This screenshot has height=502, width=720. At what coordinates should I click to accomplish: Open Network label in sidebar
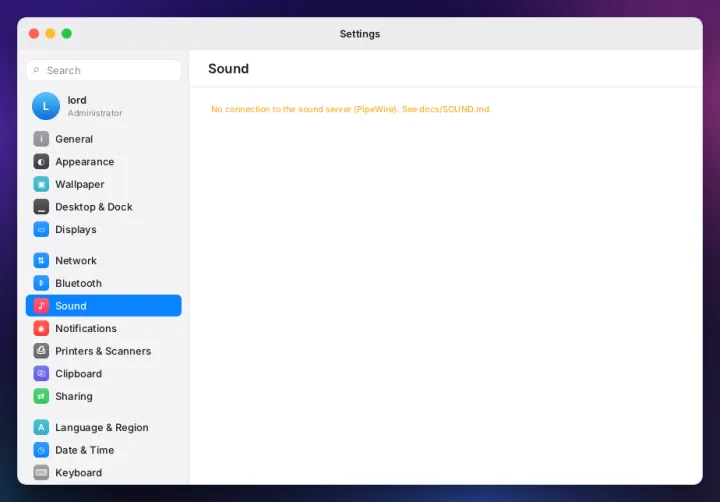click(x=76, y=260)
